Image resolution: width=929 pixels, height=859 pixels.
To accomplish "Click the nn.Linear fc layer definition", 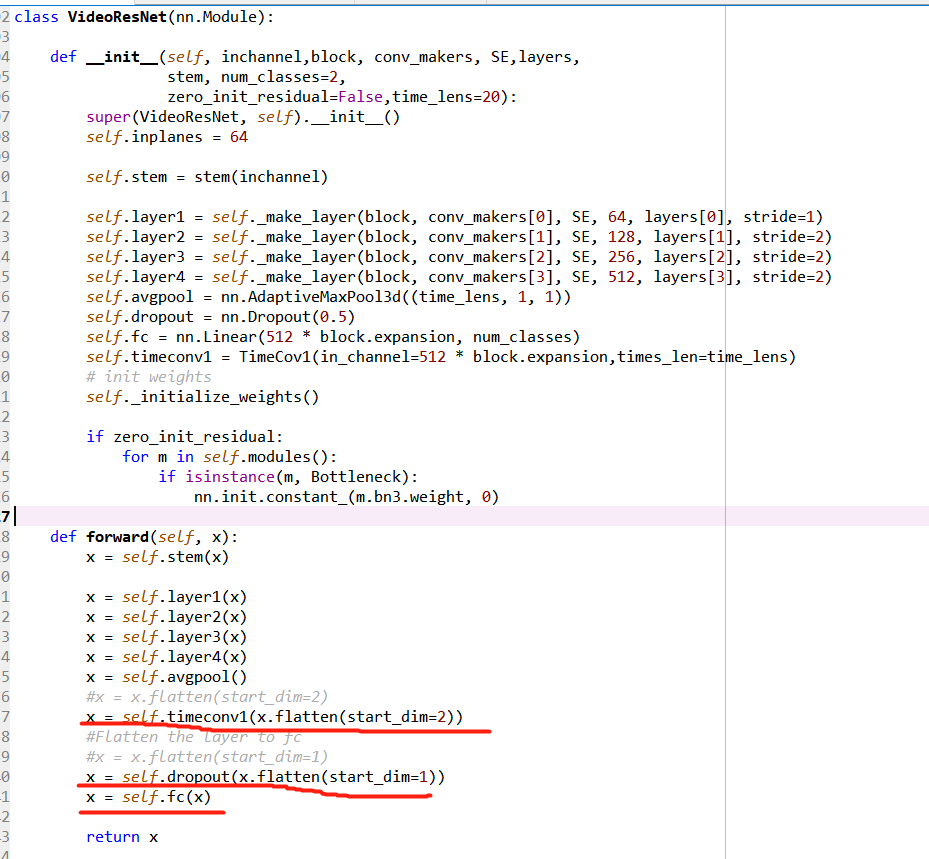I will click(212, 337).
